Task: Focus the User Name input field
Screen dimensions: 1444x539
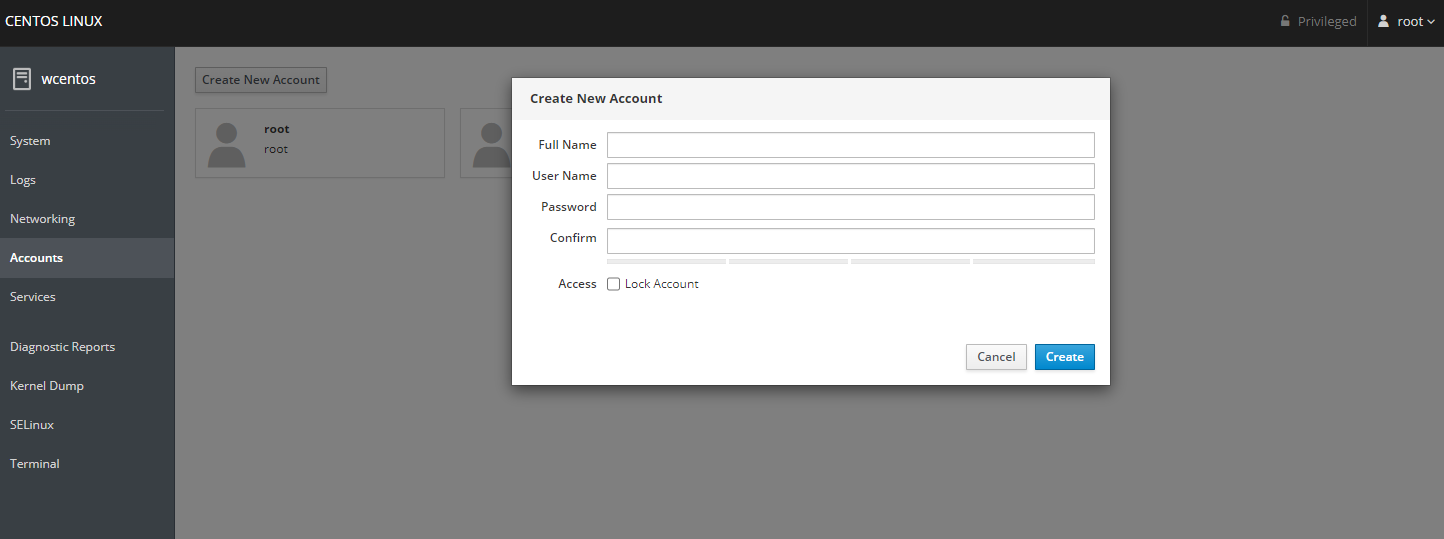Action: [851, 176]
